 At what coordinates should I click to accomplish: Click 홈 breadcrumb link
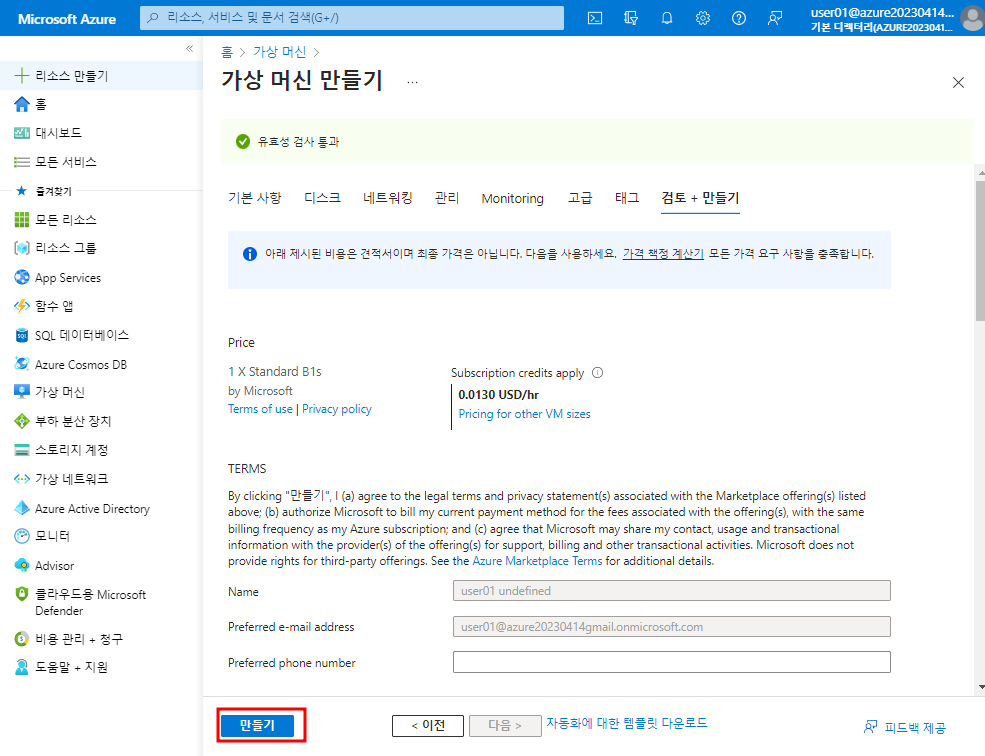coord(227,52)
